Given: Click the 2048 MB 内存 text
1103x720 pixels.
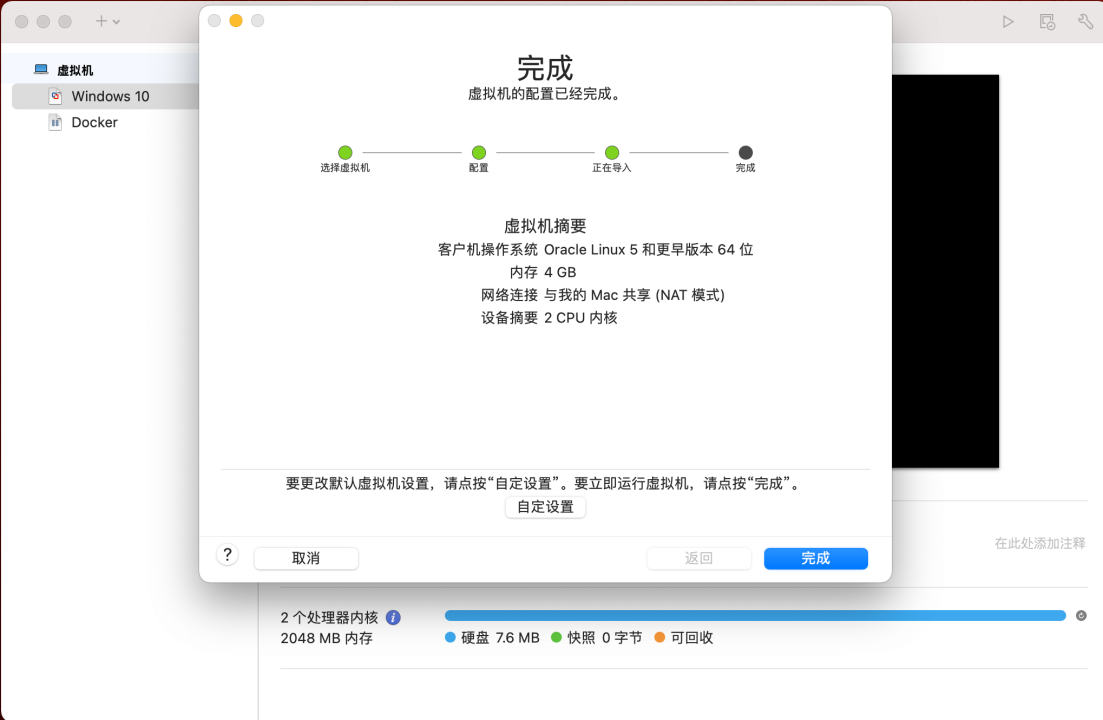Looking at the screenshot, I should click(326, 638).
